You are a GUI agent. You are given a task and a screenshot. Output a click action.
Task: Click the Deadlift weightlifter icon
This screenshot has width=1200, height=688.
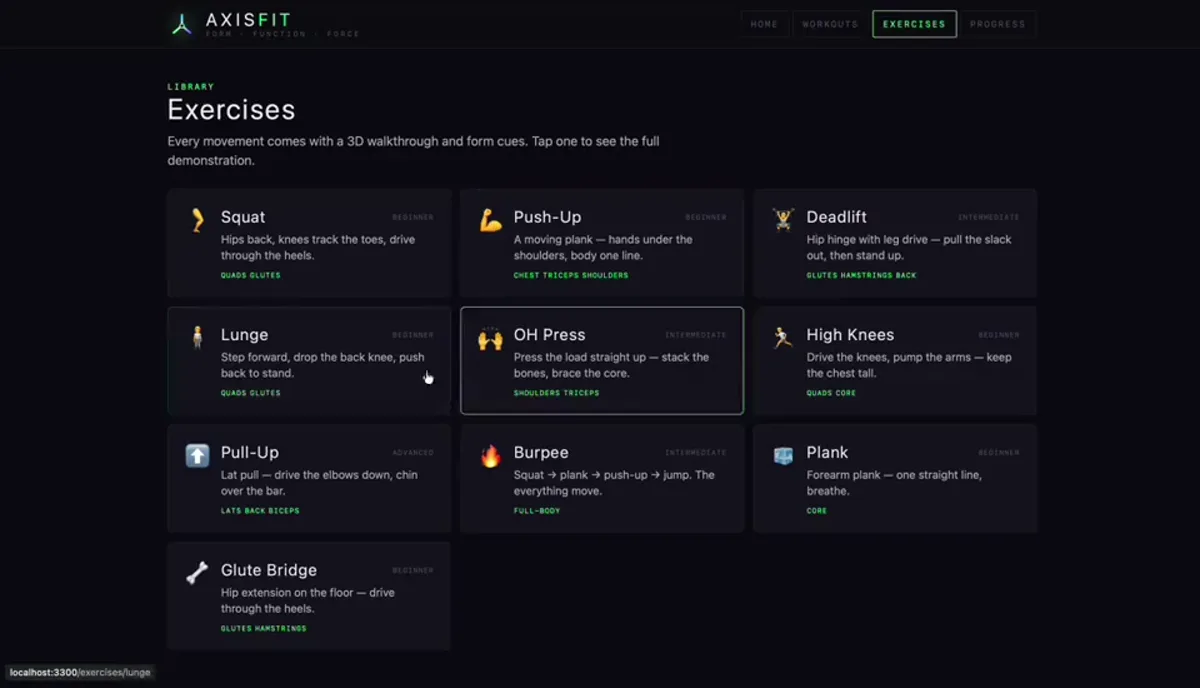[x=783, y=220]
